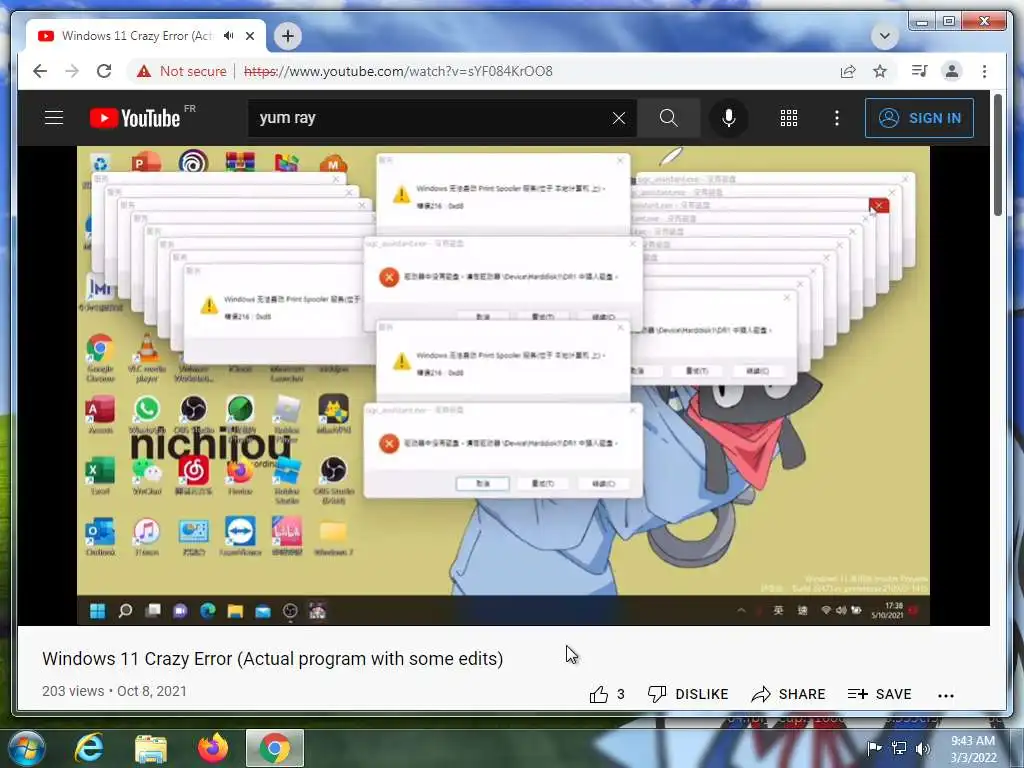The height and width of the screenshot is (768, 1024).
Task: Share this page via address bar icon
Action: (x=848, y=71)
